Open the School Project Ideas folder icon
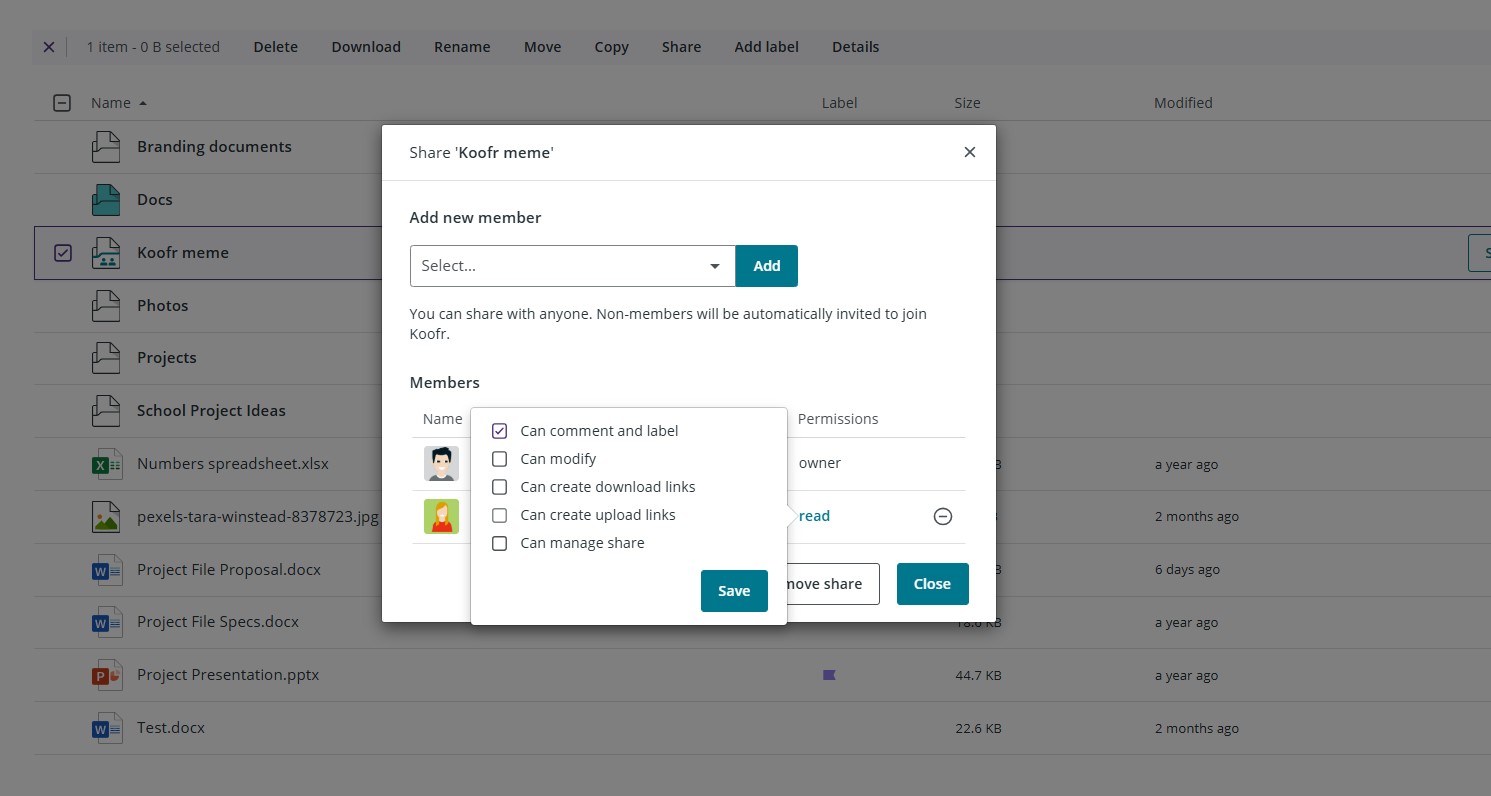Screen dimensions: 1491x796 (106, 411)
